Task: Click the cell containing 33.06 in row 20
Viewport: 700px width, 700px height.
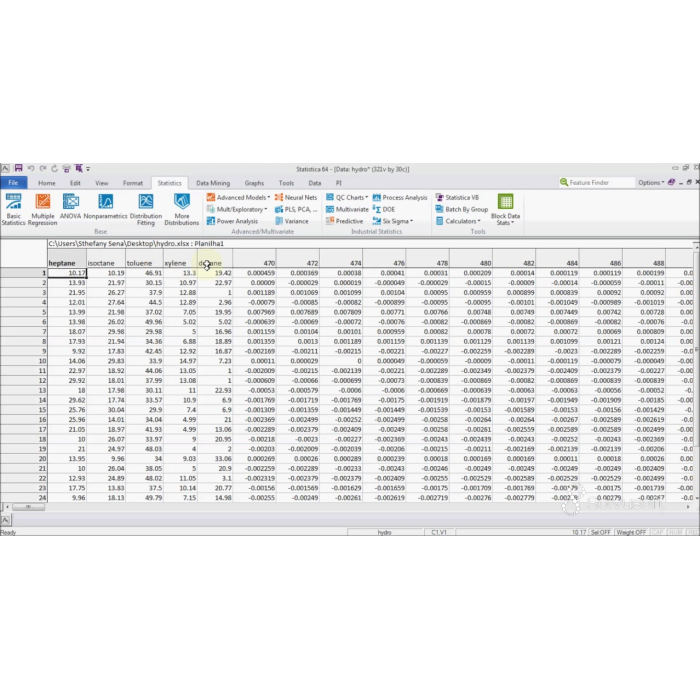Action: point(215,458)
